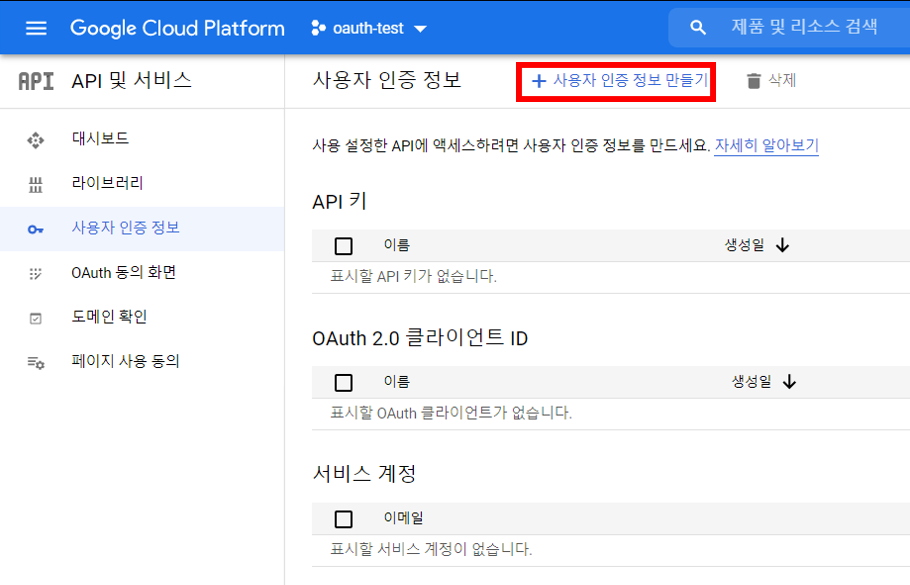Click the API logo icon in sidebar header

pos(36,81)
